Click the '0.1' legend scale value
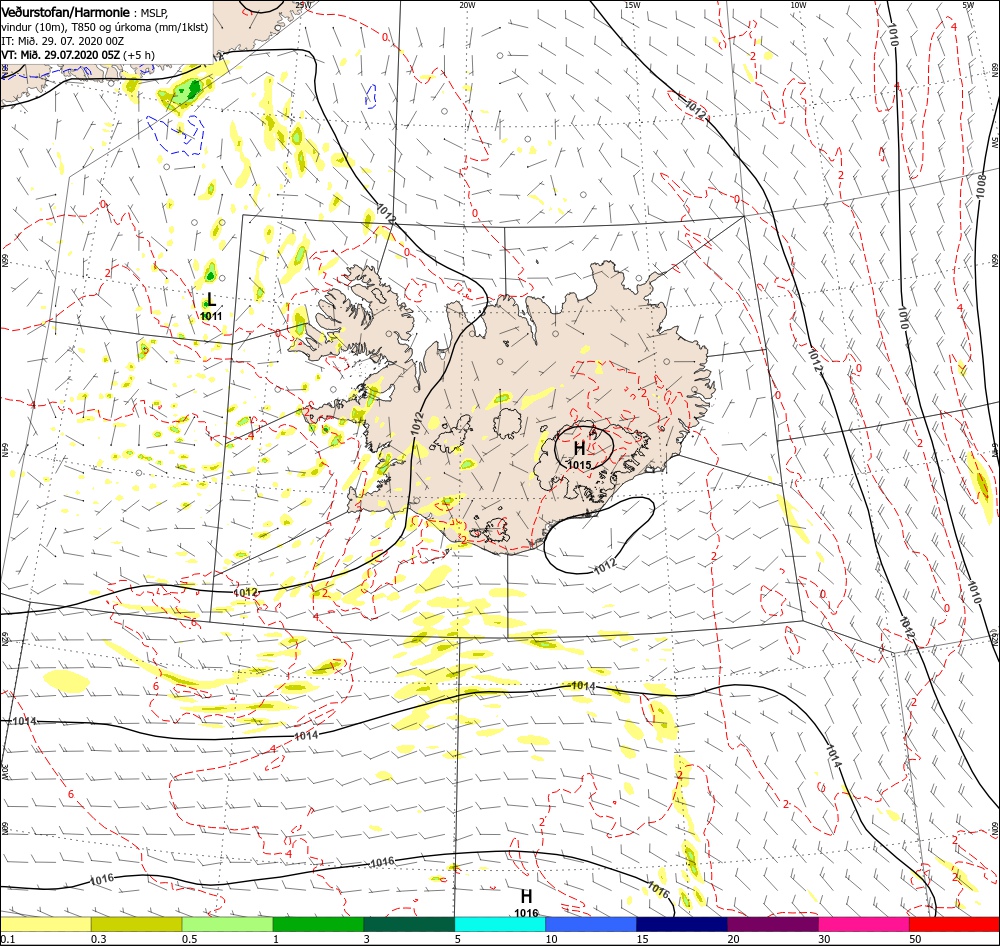1000x946 pixels. (x=8, y=939)
